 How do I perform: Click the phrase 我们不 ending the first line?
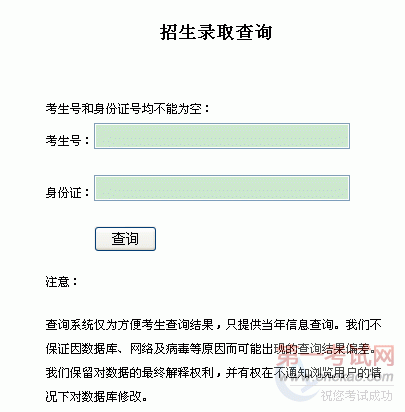pyautogui.click(x=363, y=325)
